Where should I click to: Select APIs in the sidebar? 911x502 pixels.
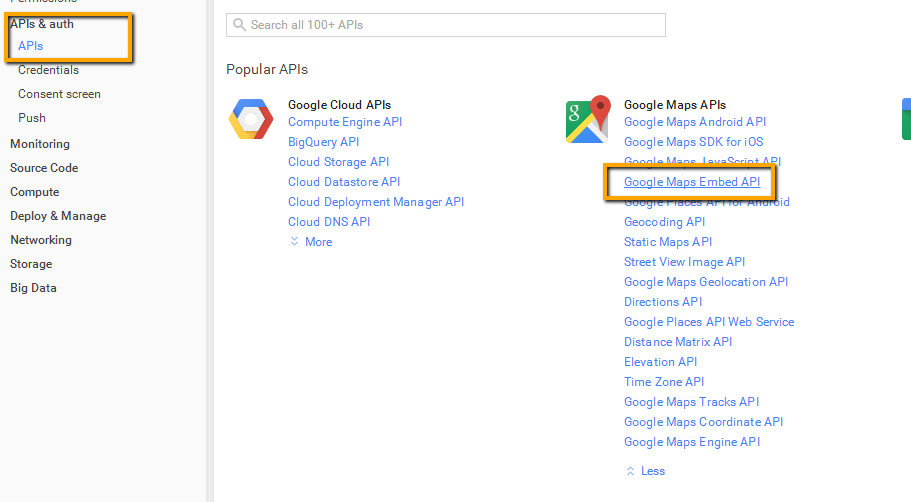(30, 46)
